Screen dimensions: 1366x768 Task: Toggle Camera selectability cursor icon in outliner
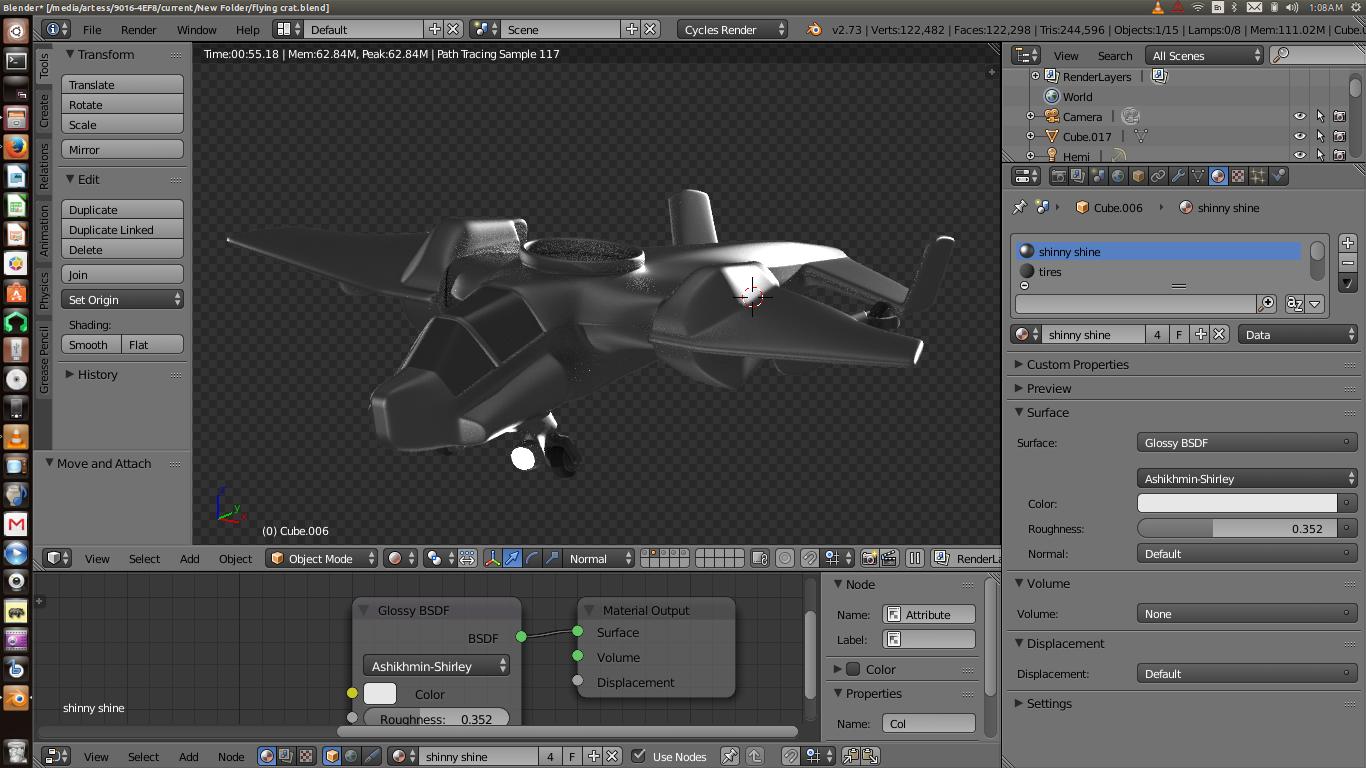click(1320, 116)
